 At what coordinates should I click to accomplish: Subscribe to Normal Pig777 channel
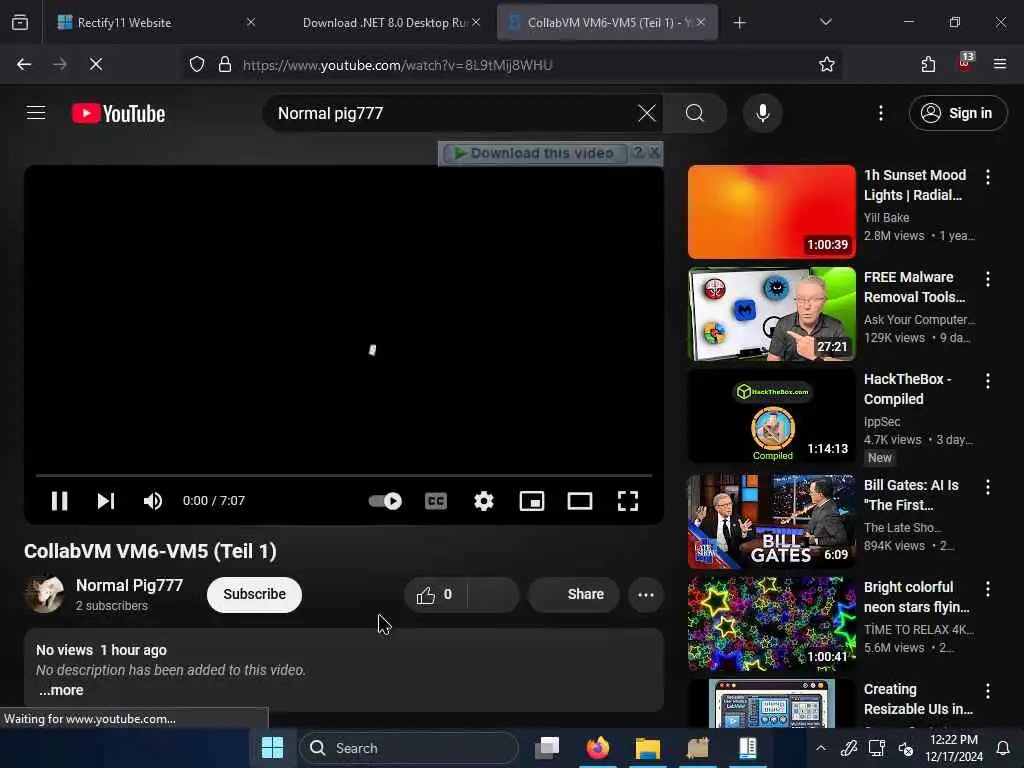tap(254, 594)
